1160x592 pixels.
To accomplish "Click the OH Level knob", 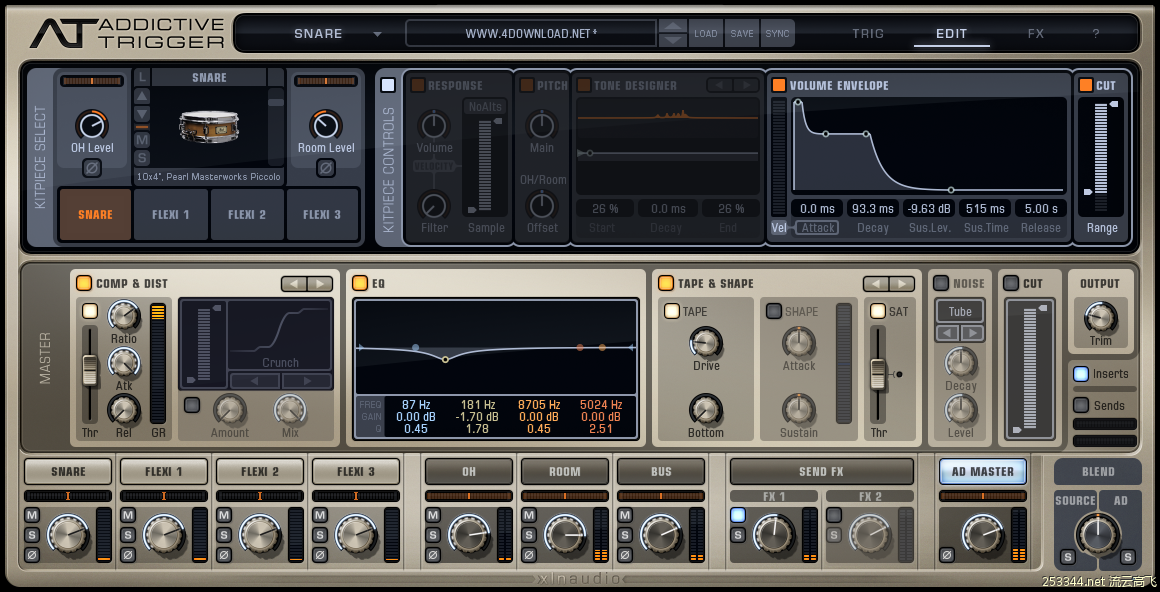I will (x=92, y=125).
